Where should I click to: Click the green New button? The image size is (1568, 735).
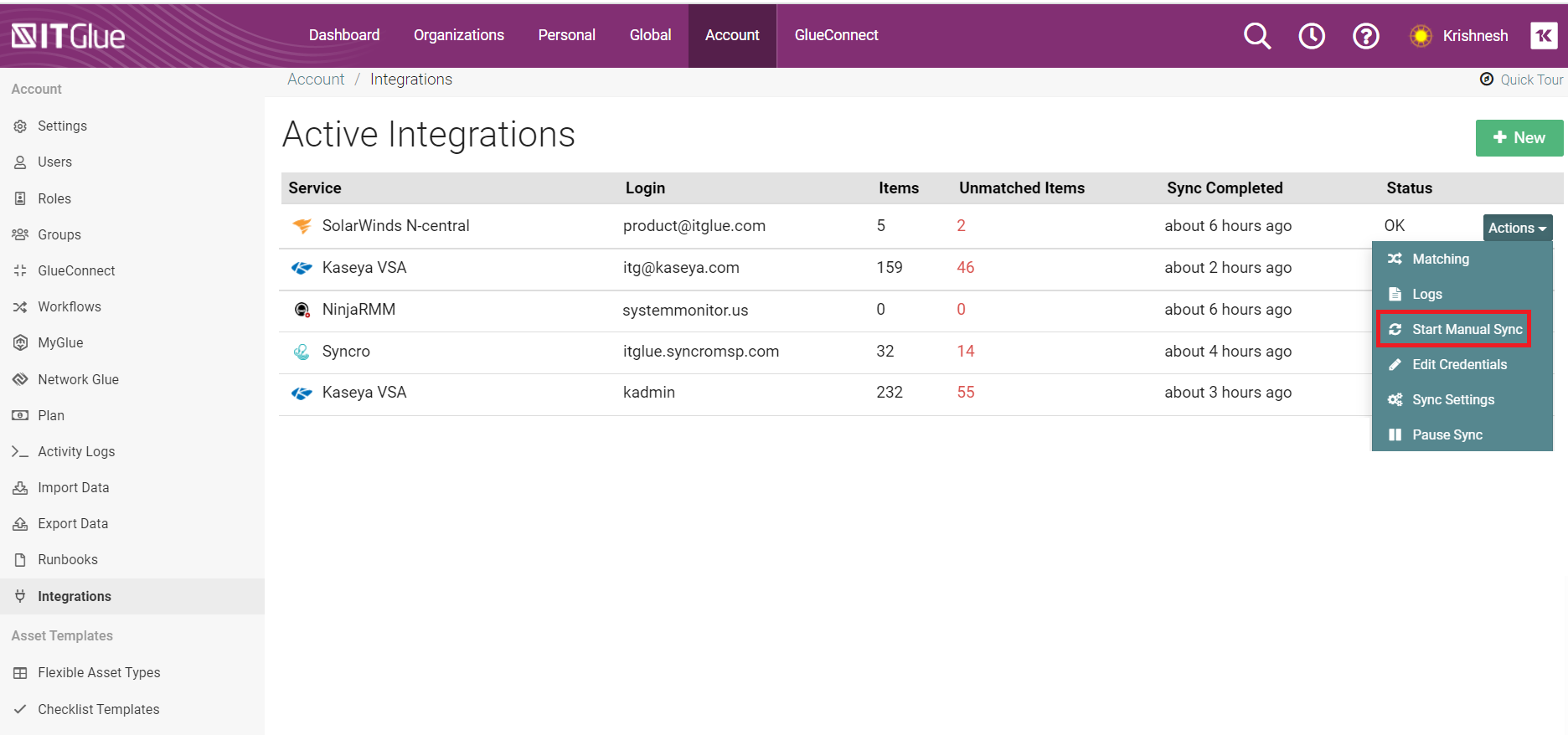coord(1519,138)
